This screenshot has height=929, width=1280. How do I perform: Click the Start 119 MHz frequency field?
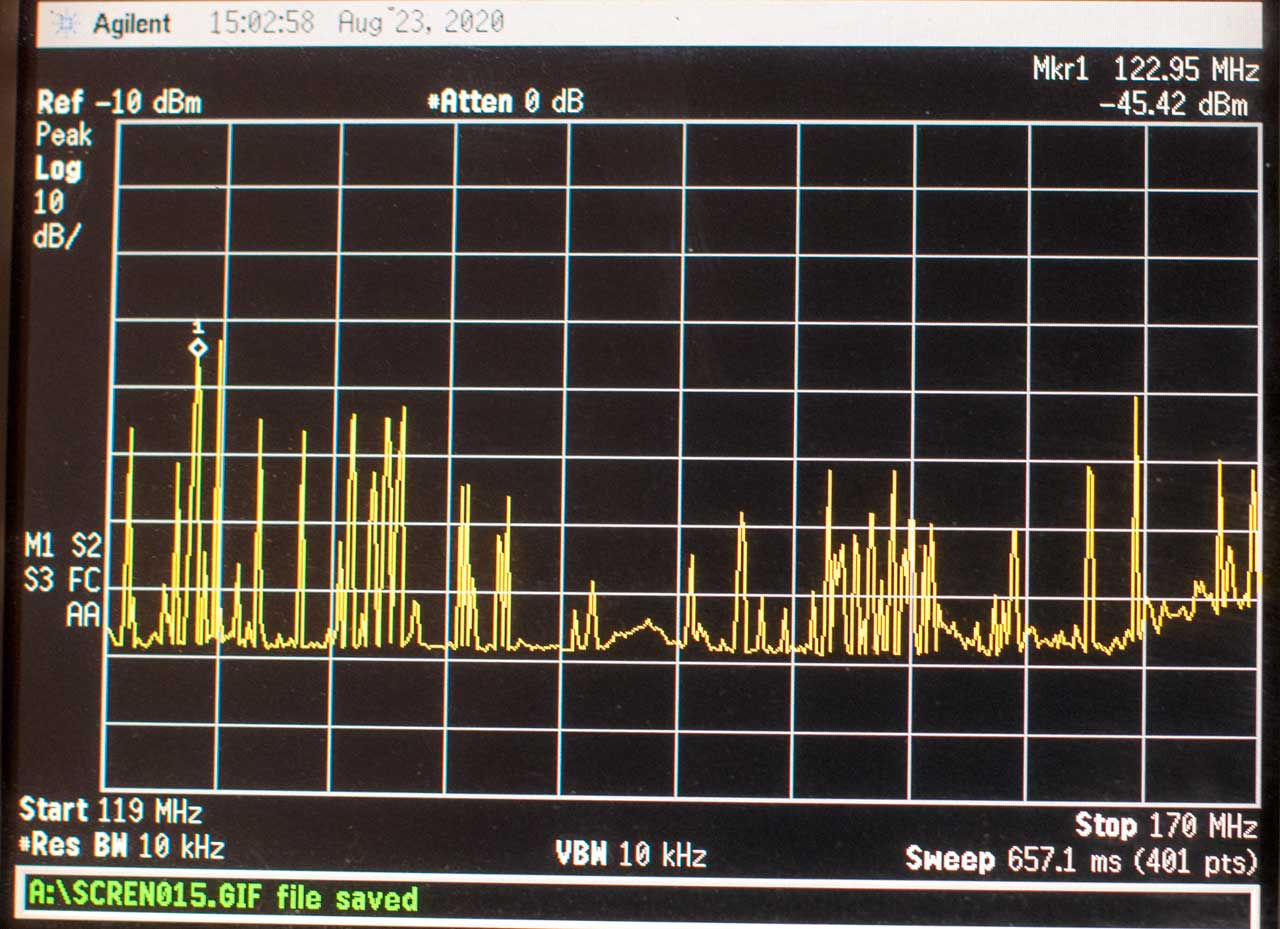tap(110, 810)
